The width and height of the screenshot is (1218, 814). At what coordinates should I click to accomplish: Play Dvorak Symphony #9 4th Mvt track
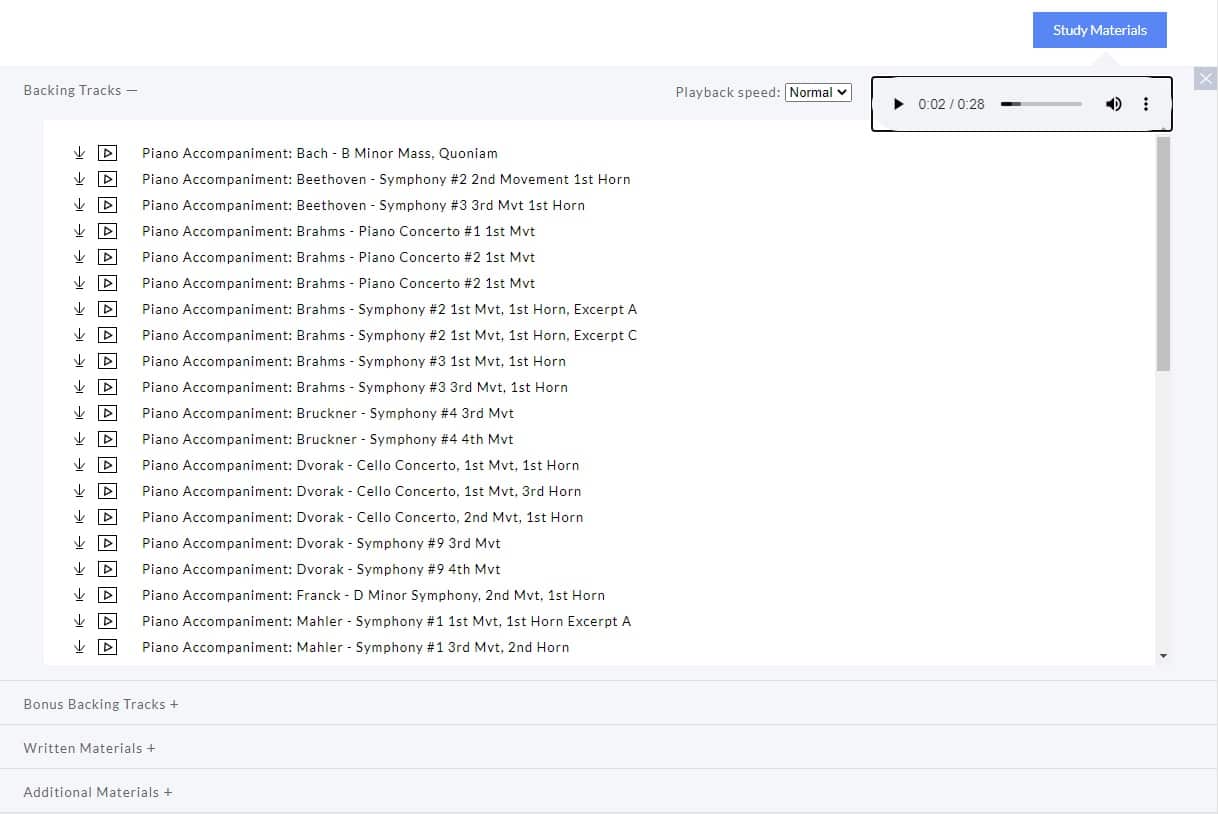tap(107, 569)
